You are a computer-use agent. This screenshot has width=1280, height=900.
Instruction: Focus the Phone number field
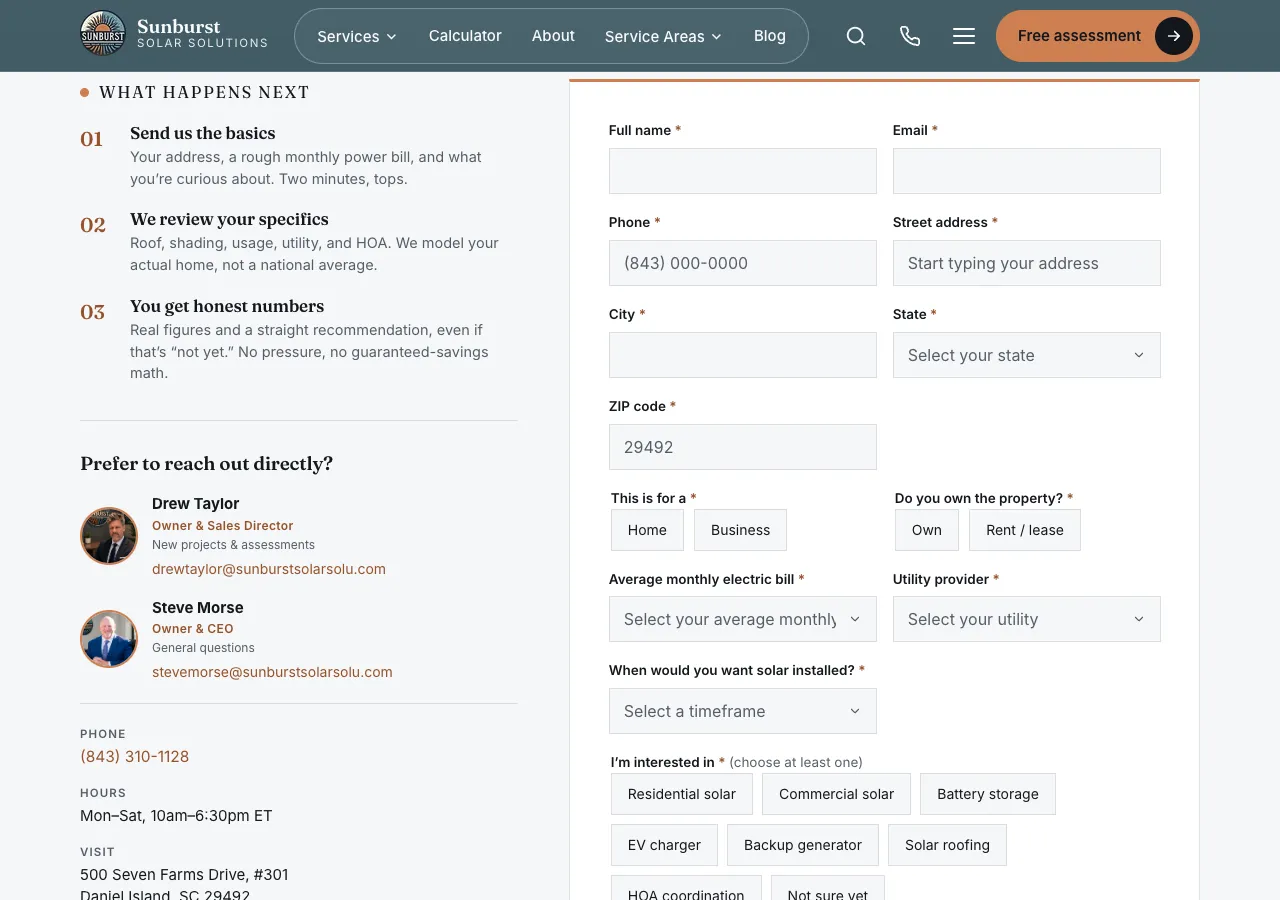(x=743, y=263)
